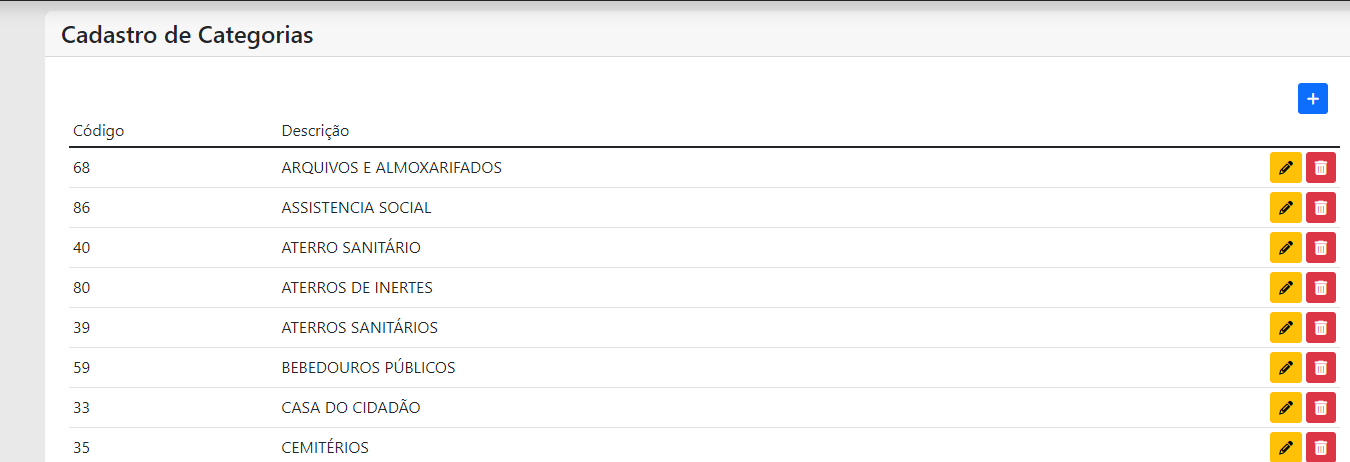This screenshot has height=462, width=1350.
Task: Delete the ATERROS SANITÁRIOS category
Action: (x=1321, y=328)
